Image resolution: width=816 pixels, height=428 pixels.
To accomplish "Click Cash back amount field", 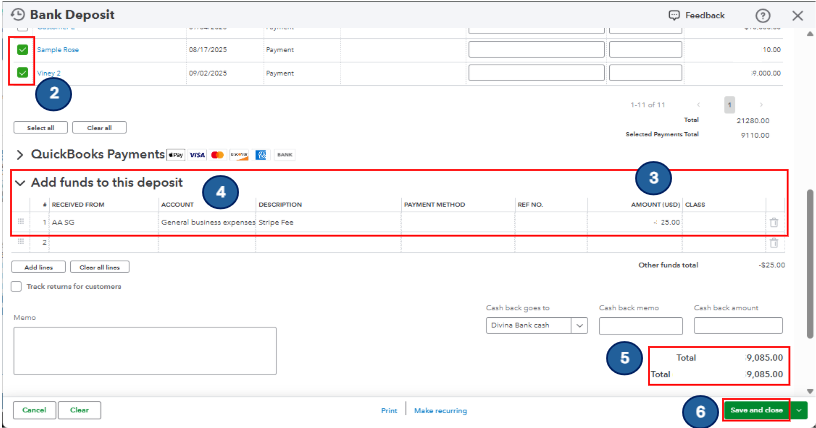I will click(738, 325).
